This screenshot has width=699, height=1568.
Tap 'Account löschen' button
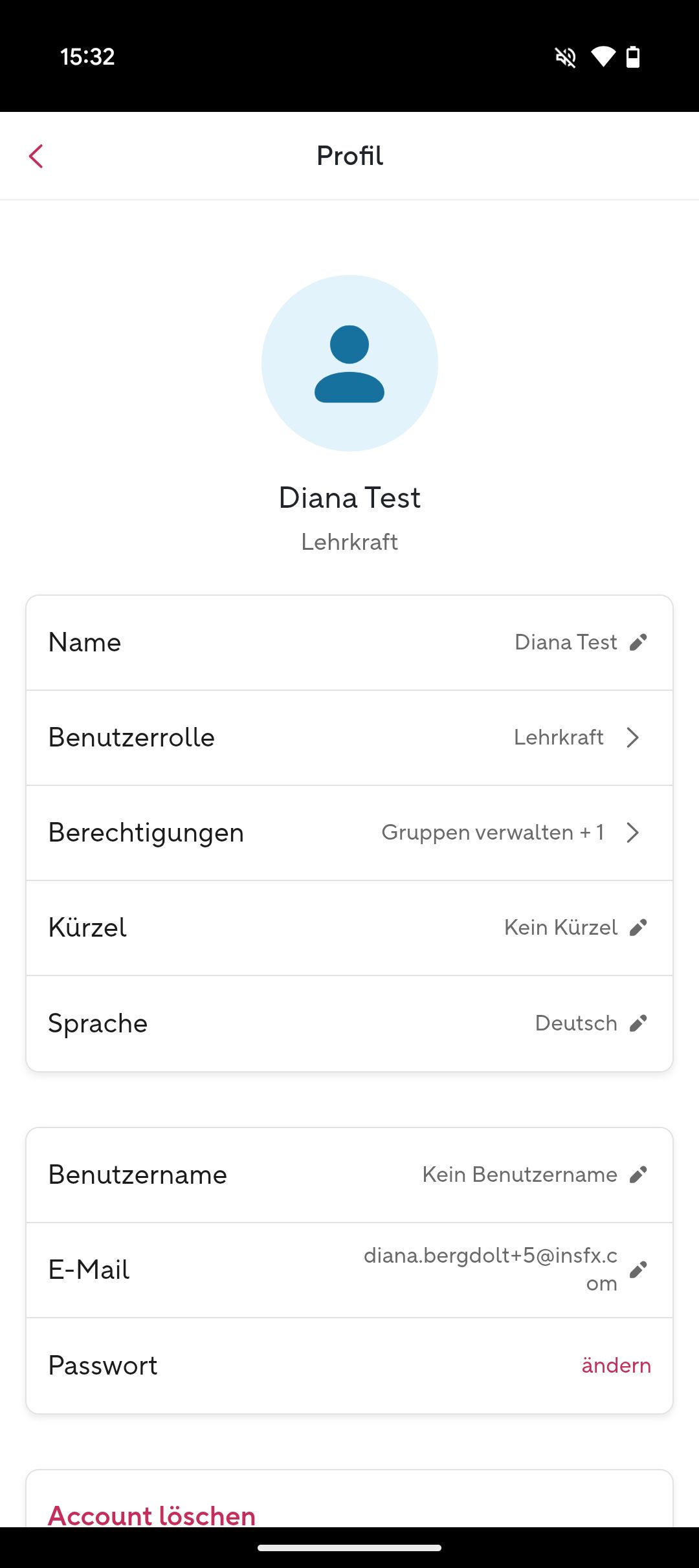coord(152,1515)
